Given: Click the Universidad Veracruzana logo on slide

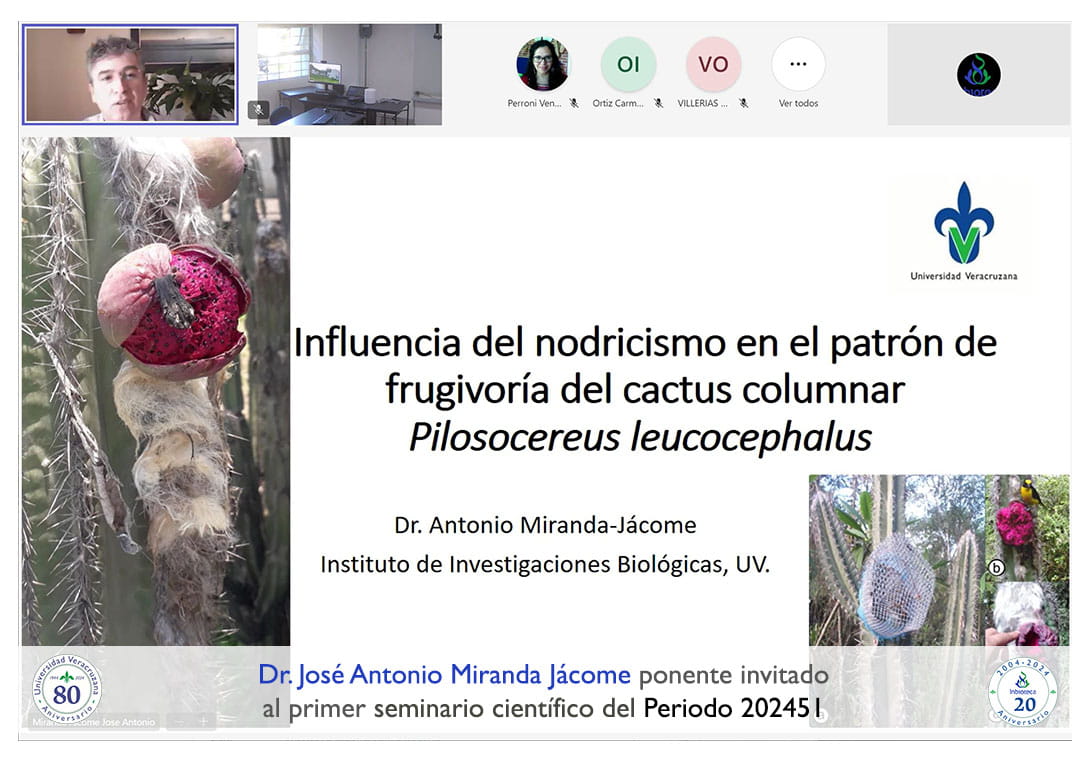Looking at the screenshot, I should (963, 232).
